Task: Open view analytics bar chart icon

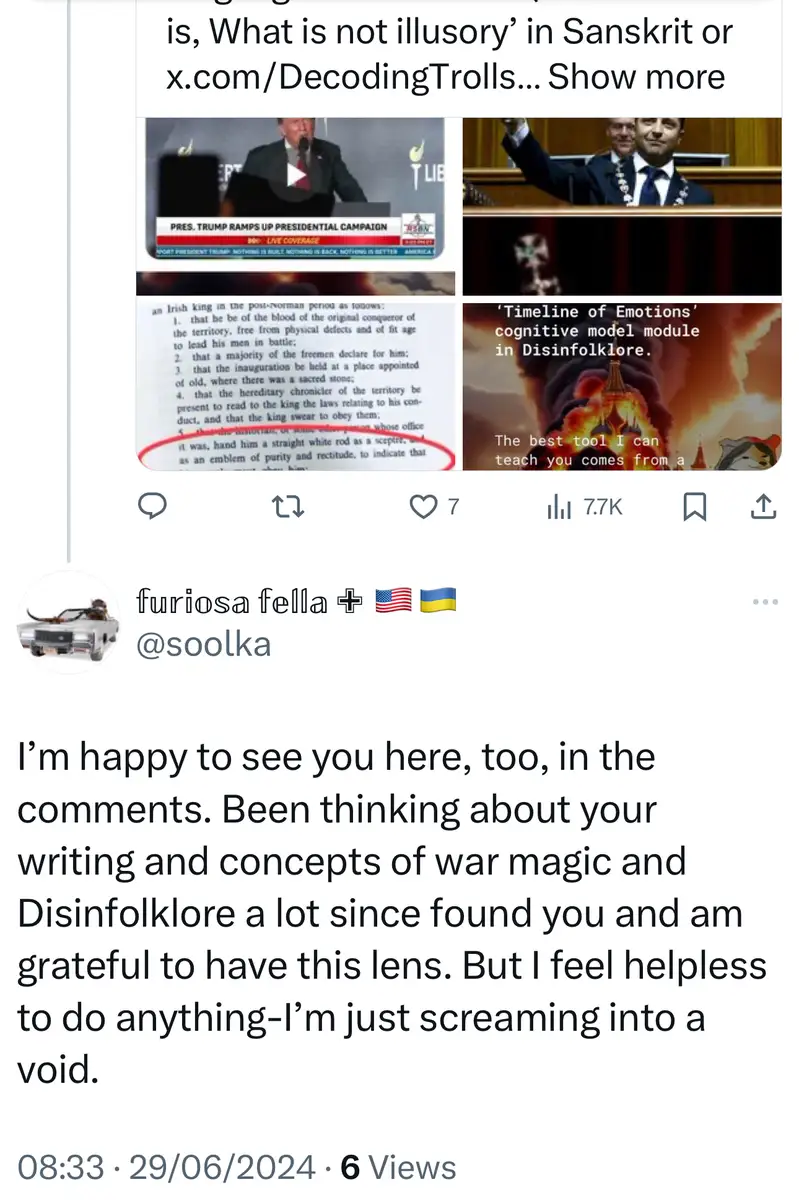Action: [557, 509]
